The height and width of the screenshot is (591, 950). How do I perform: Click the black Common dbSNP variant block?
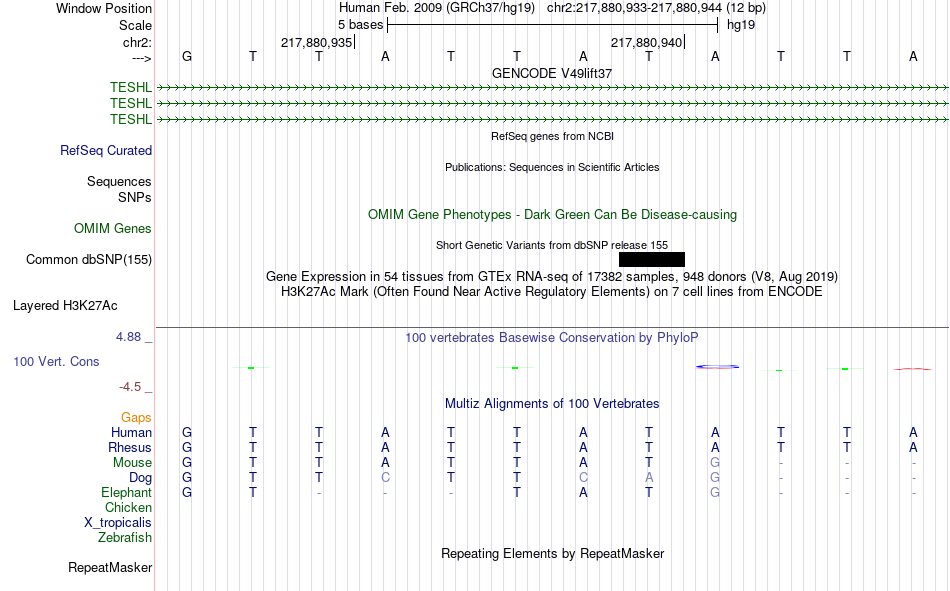652,259
